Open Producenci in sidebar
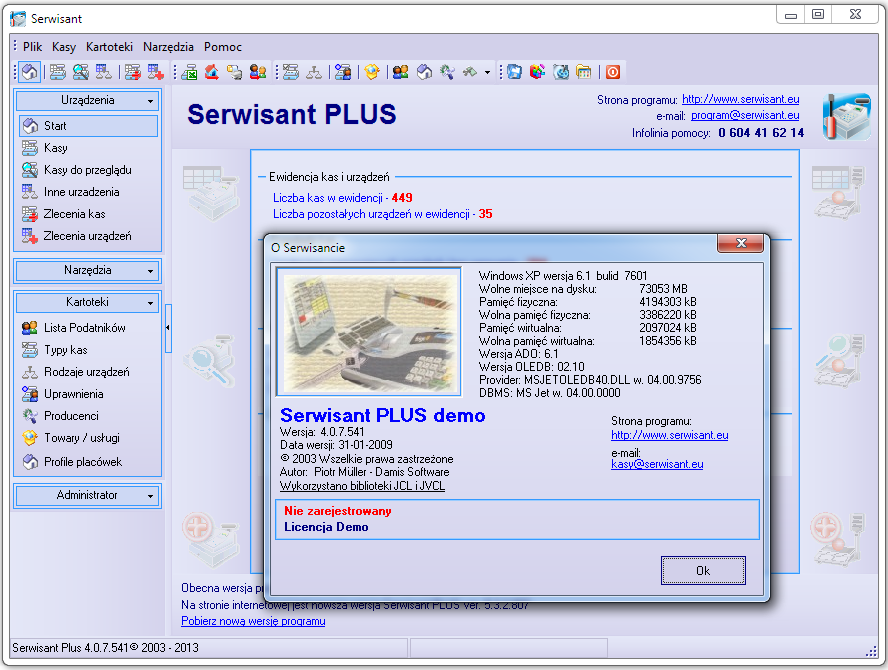 88,416
